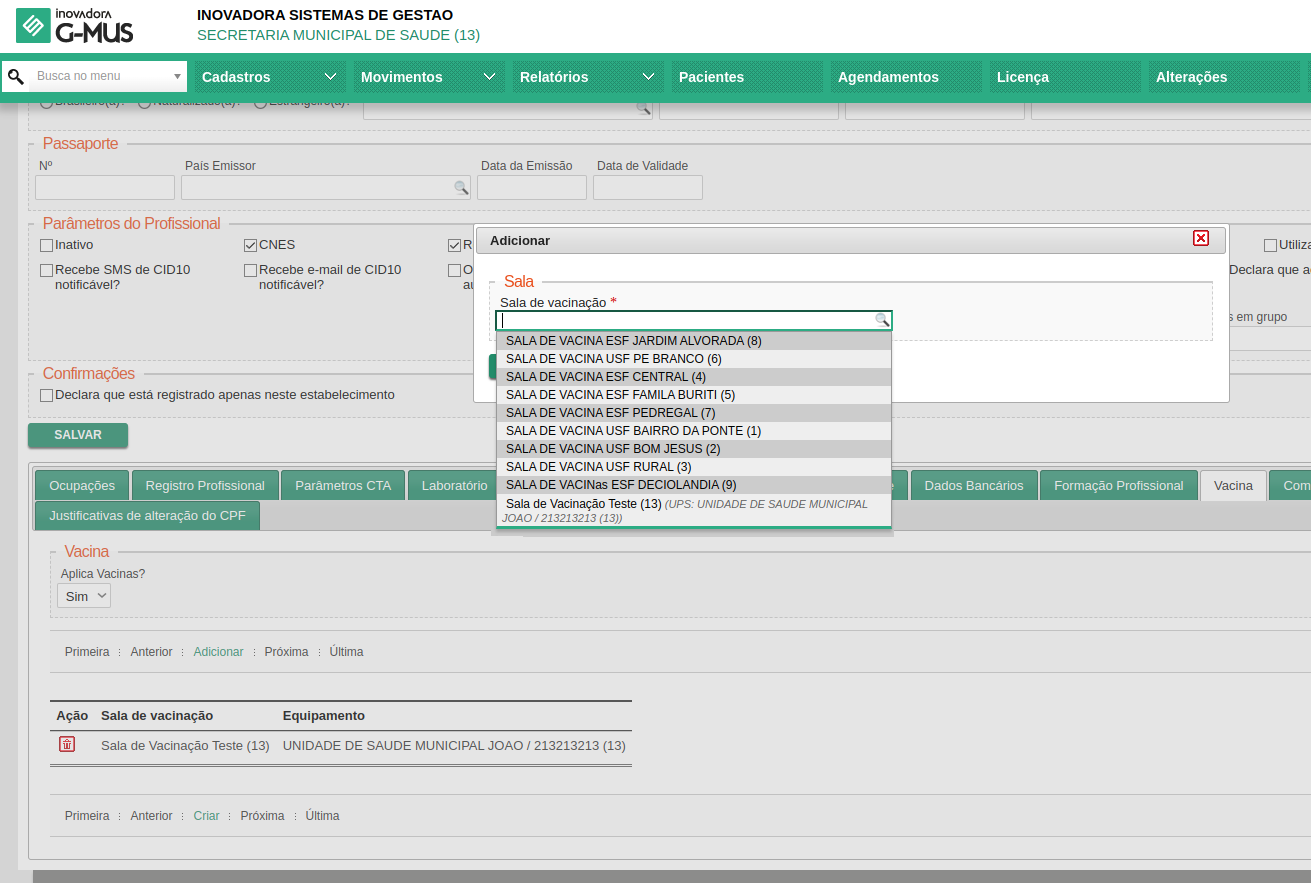Expand the Movimentos menu
Screen dimensions: 1311x883
pyautogui.click(x=428, y=77)
